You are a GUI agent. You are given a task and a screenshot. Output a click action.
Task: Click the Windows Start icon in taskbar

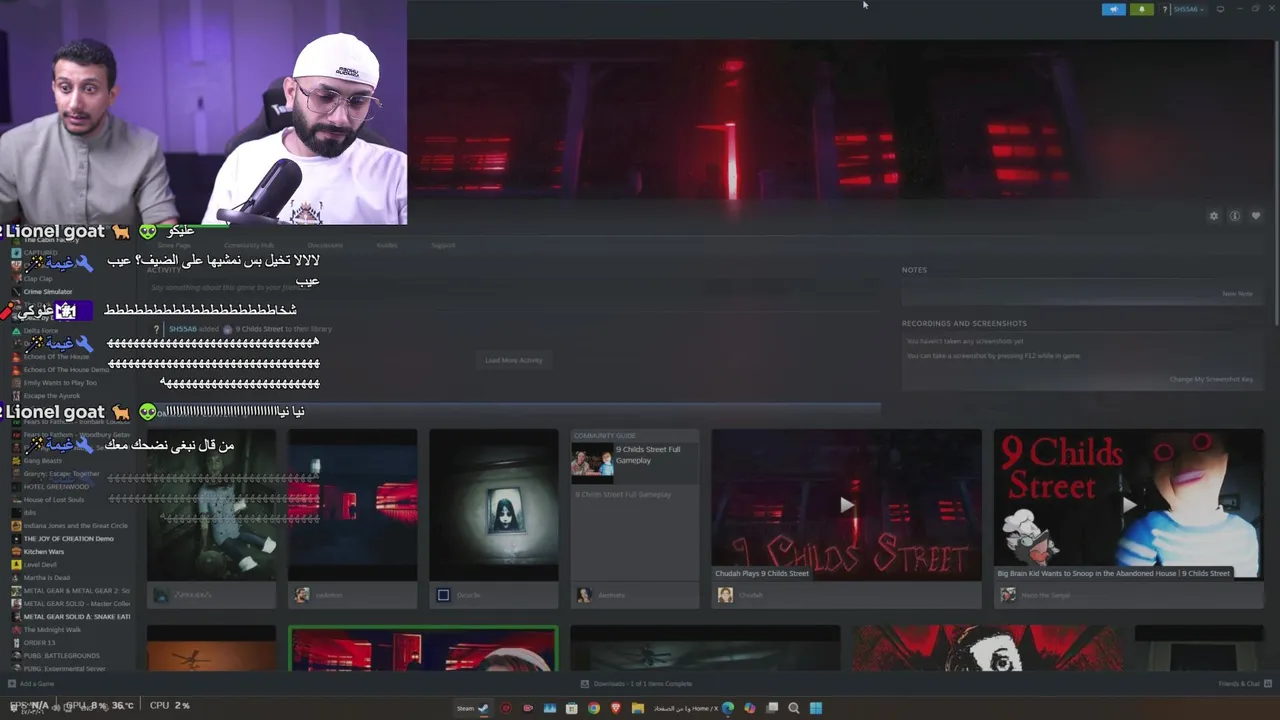click(816, 708)
